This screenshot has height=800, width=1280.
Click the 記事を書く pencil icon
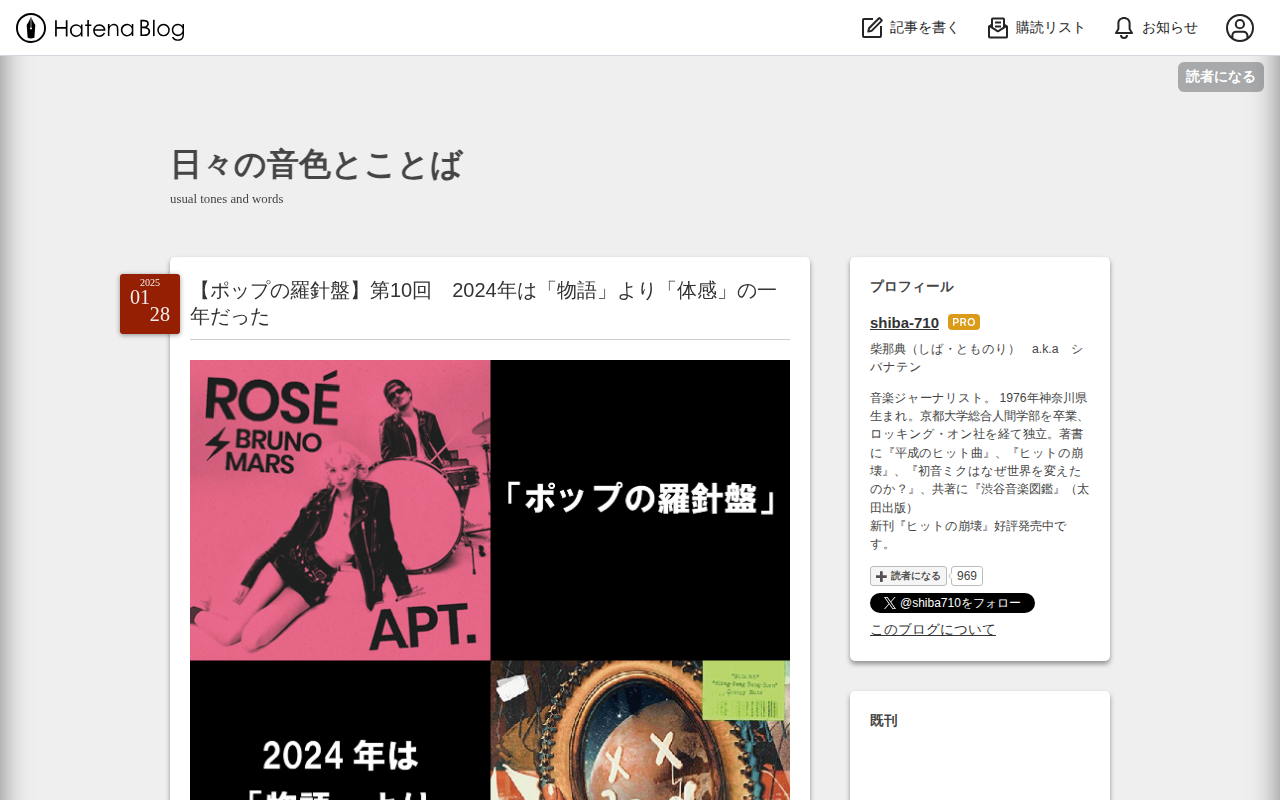coord(872,28)
